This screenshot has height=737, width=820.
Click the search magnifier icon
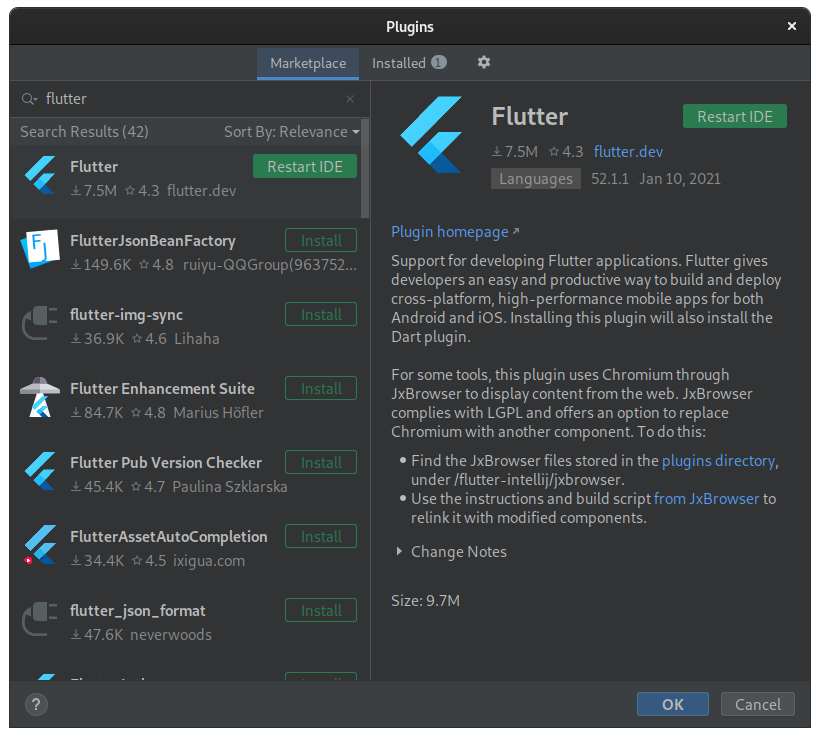[x=29, y=99]
